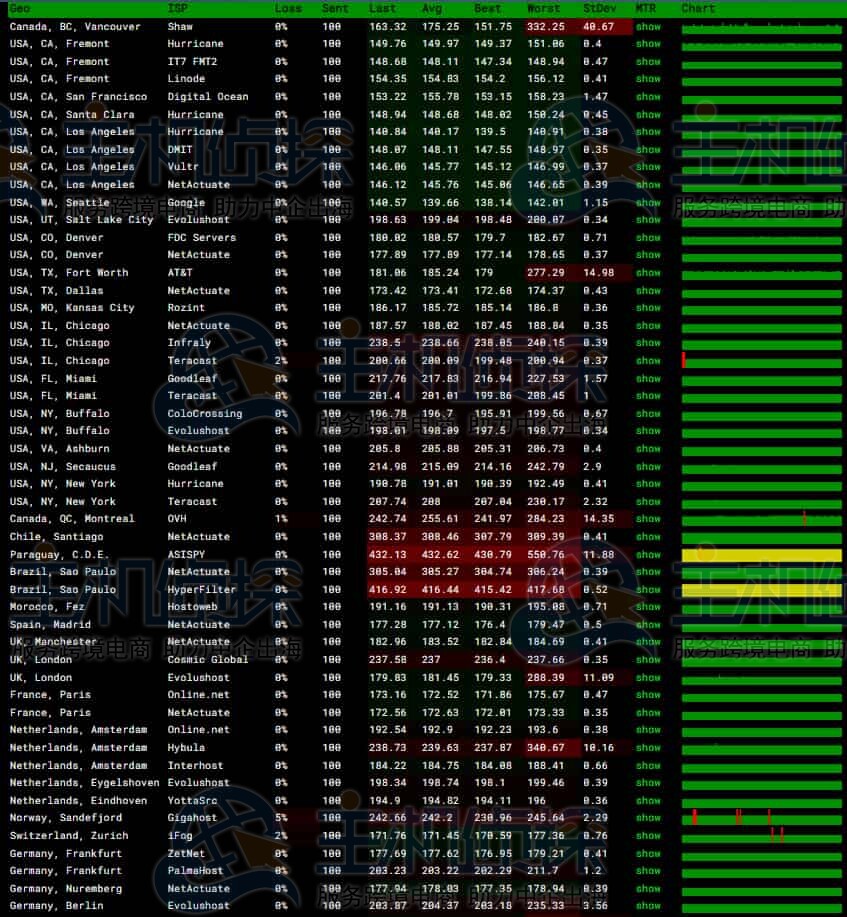Viewport: 847px width, 917px height.
Task: Click ISP cell 'PalmaHost'
Action: 195,871
